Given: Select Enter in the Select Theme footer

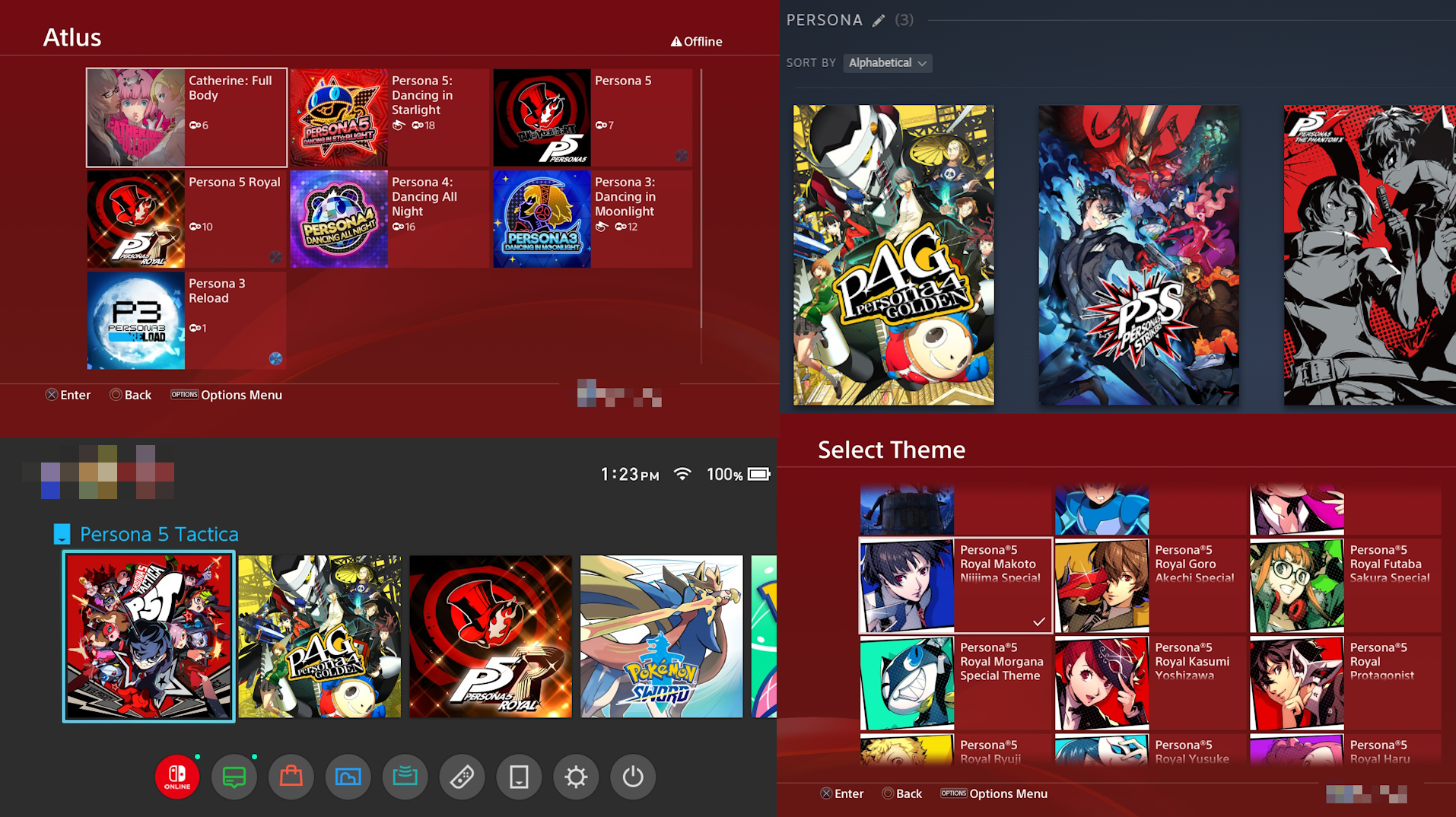Looking at the screenshot, I should point(842,793).
